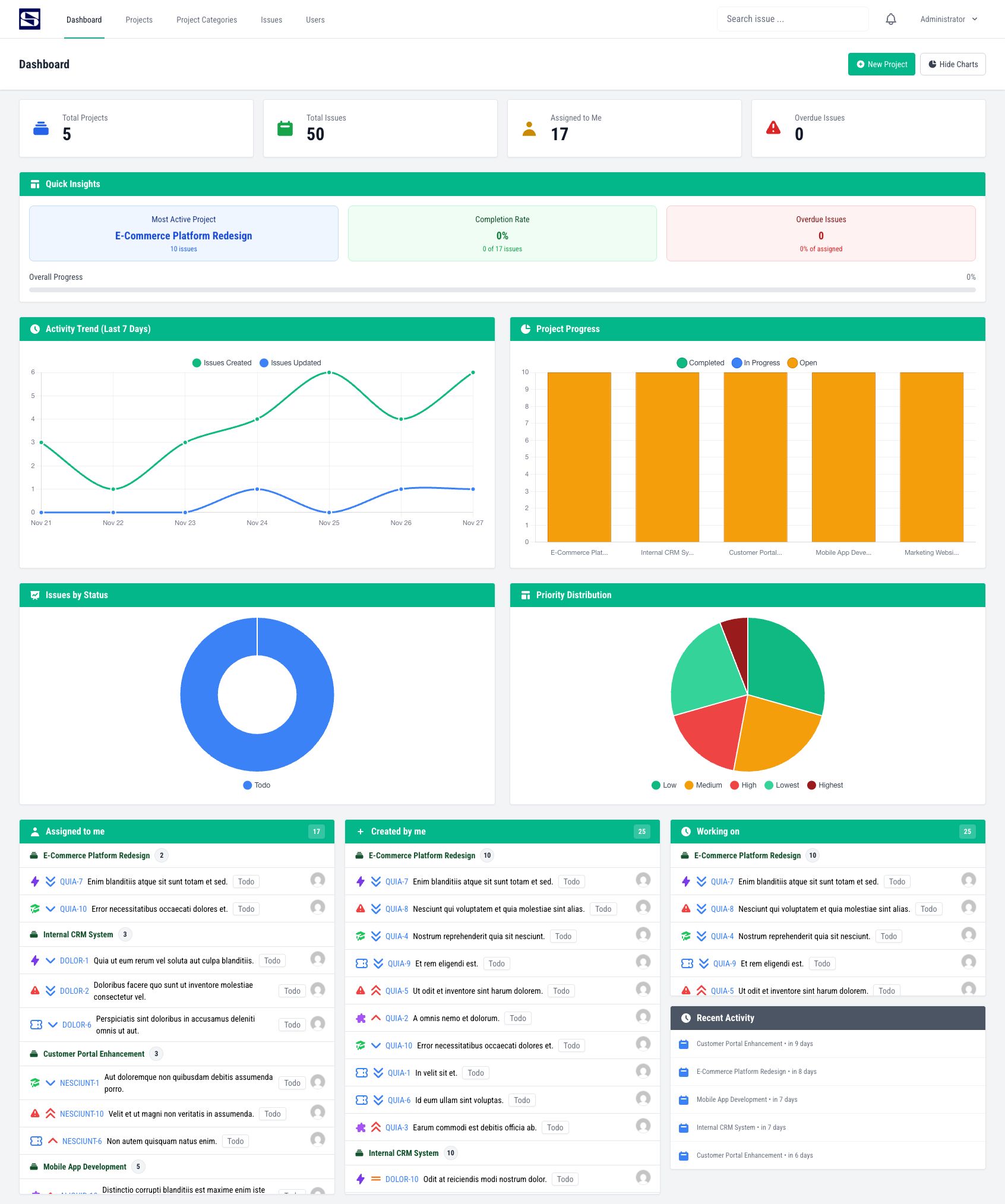Click the icon beside Issues by Status
Image resolution: width=1005 pixels, height=1204 pixels.
tap(35, 595)
